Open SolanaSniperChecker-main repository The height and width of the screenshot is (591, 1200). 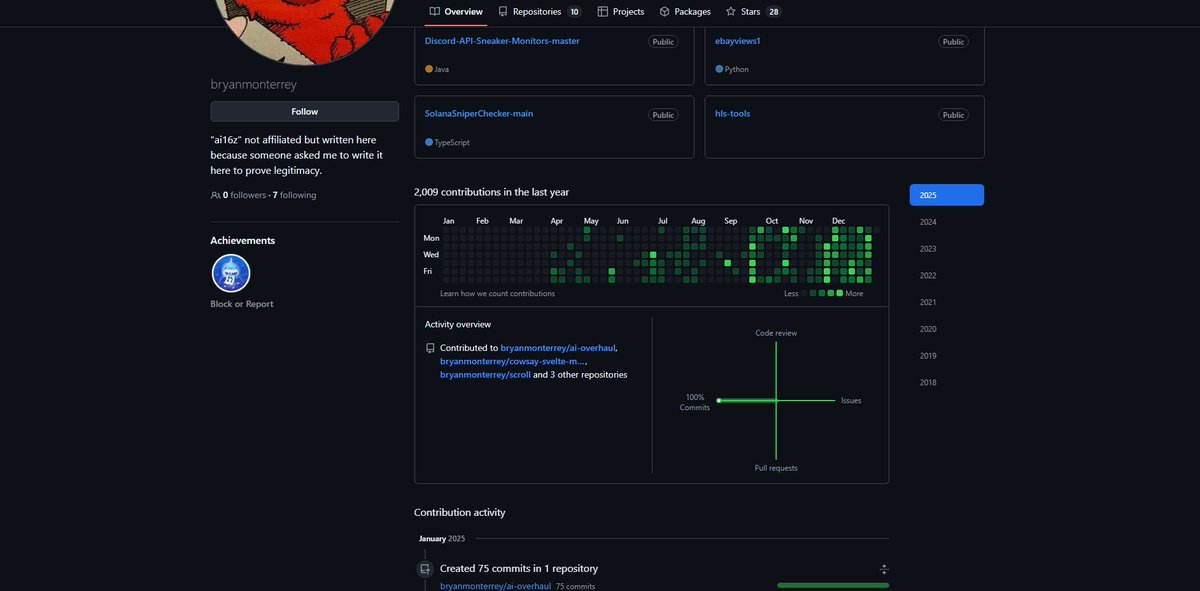pos(479,114)
